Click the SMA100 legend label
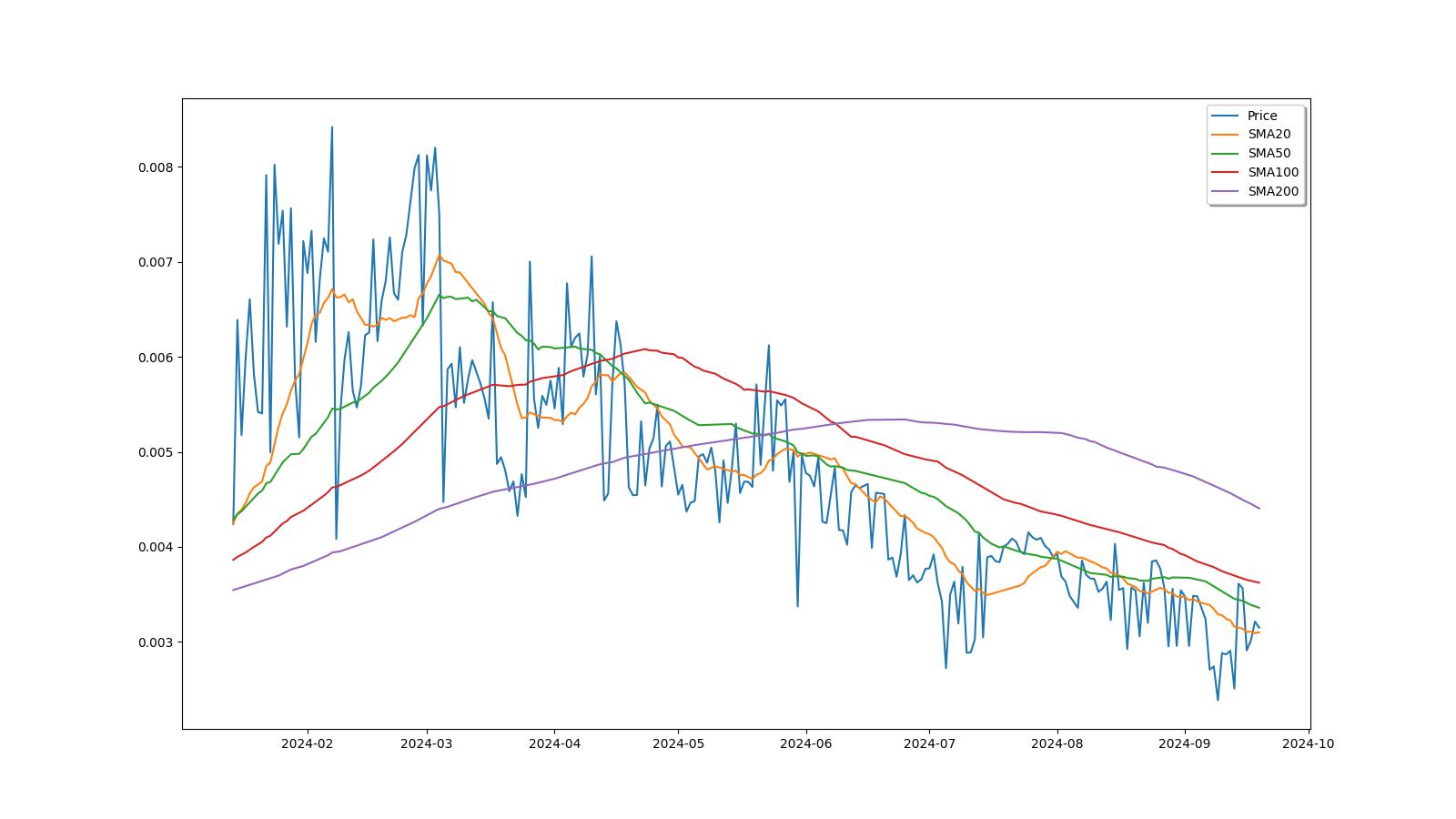 [1273, 172]
